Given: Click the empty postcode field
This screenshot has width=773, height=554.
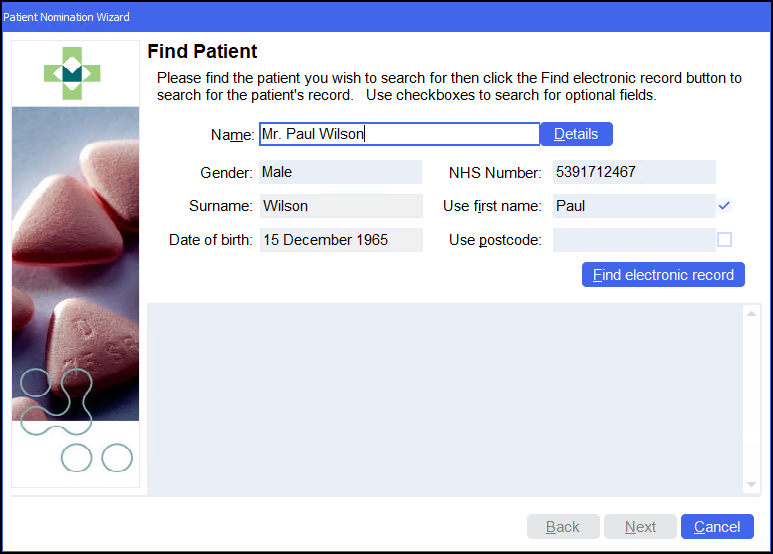Looking at the screenshot, I should (634, 240).
